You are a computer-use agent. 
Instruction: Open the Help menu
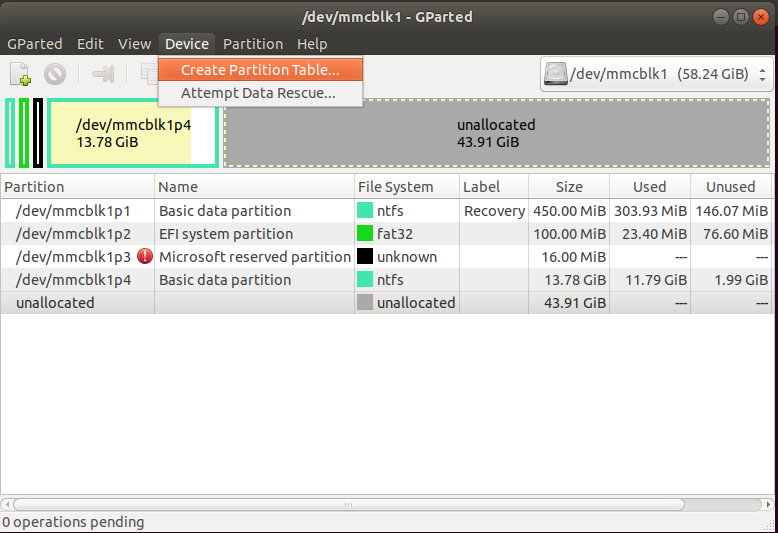click(312, 44)
